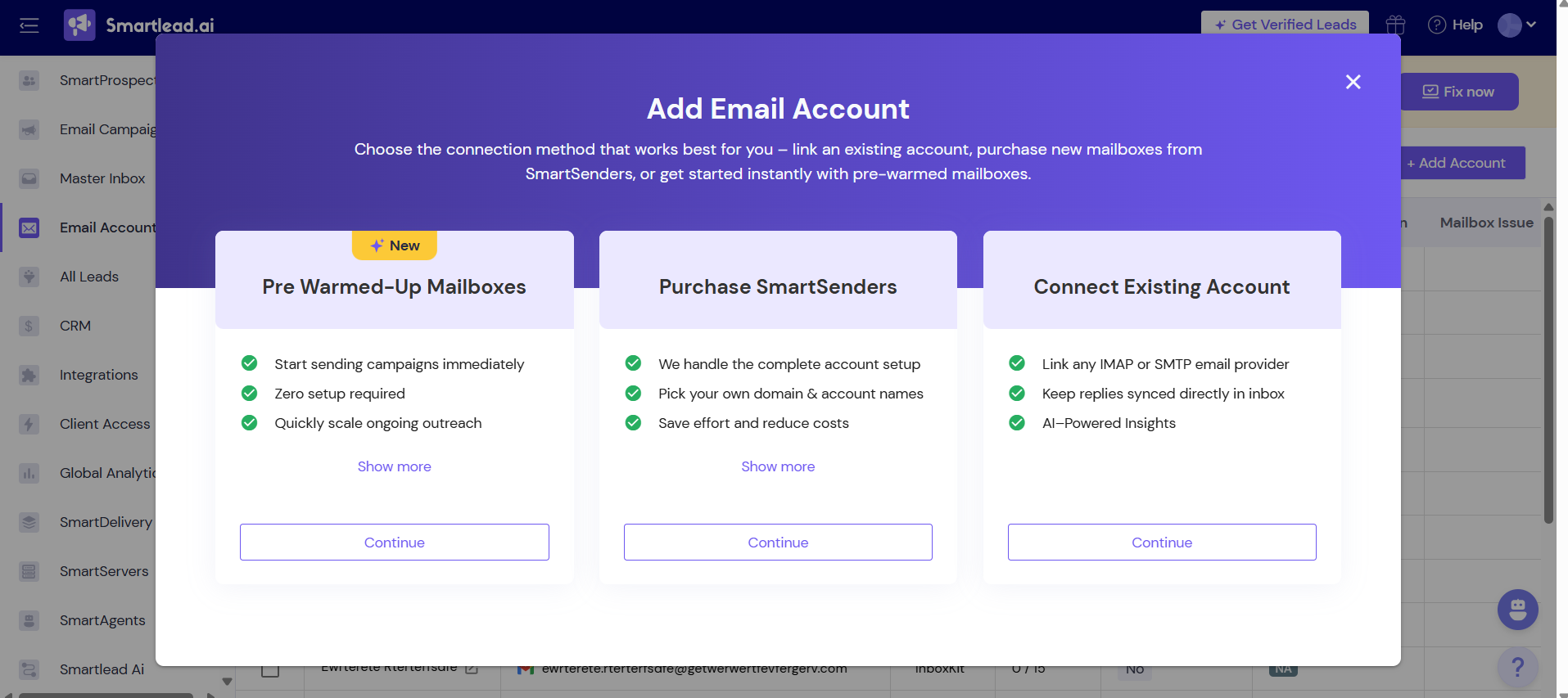Click the Get Verified Leads button

coord(1285,23)
